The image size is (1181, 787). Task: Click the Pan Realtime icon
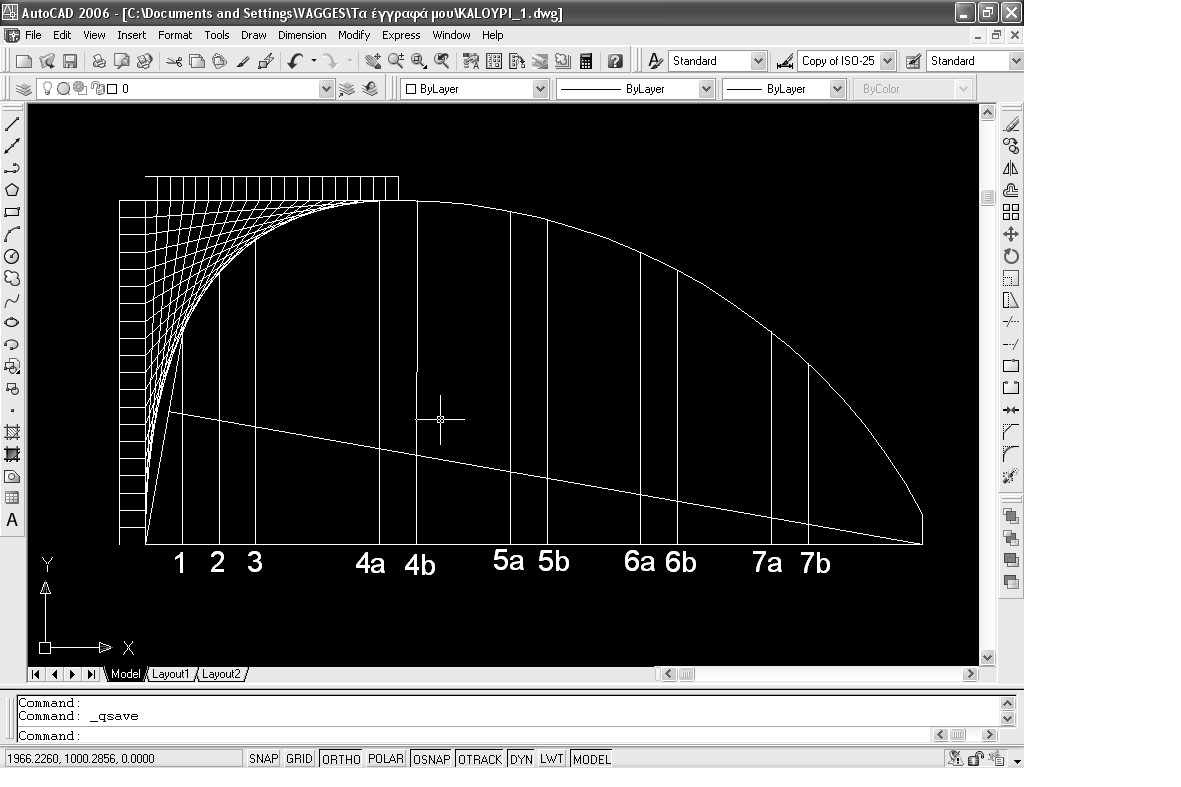373,61
